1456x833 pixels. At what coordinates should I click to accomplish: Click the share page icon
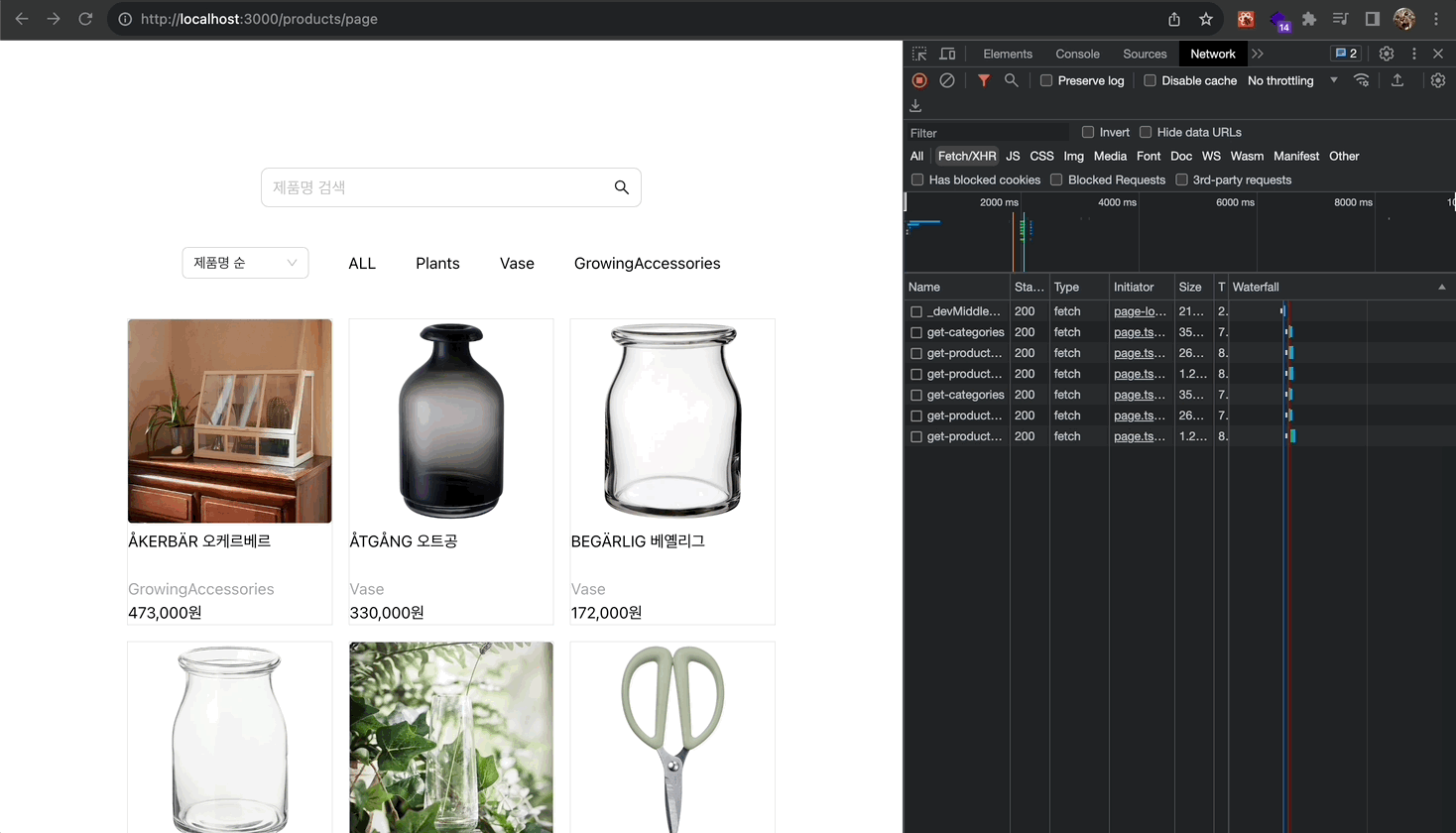[1174, 19]
